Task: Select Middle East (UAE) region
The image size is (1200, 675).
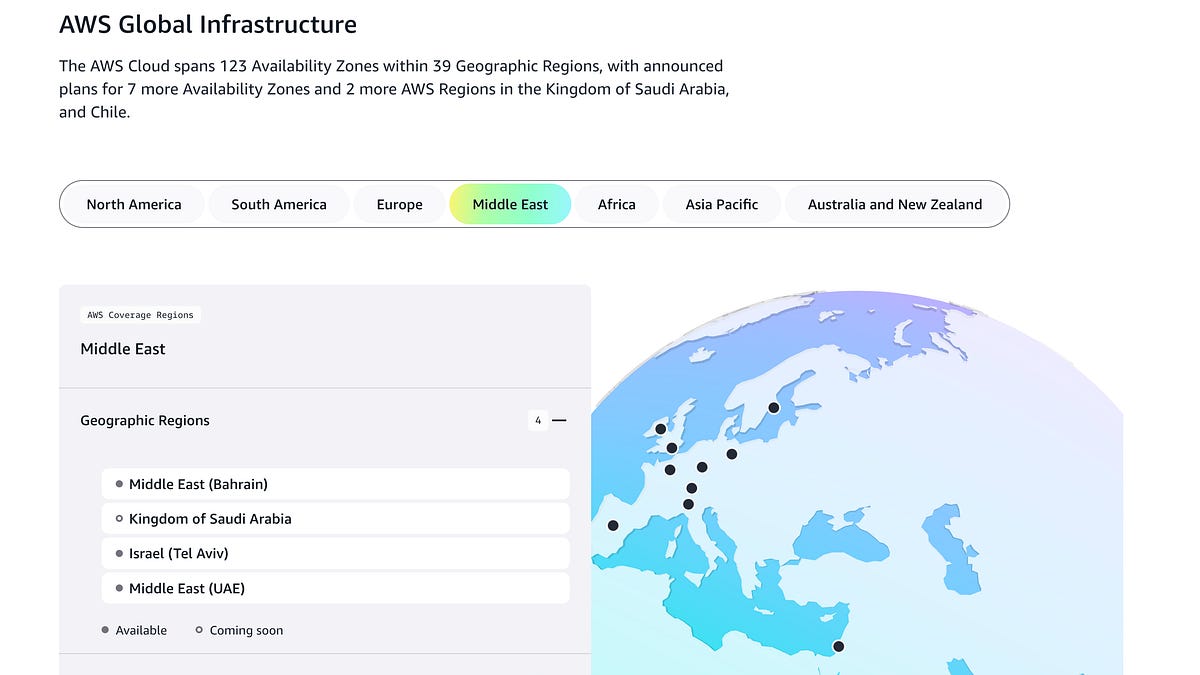Action: [336, 588]
